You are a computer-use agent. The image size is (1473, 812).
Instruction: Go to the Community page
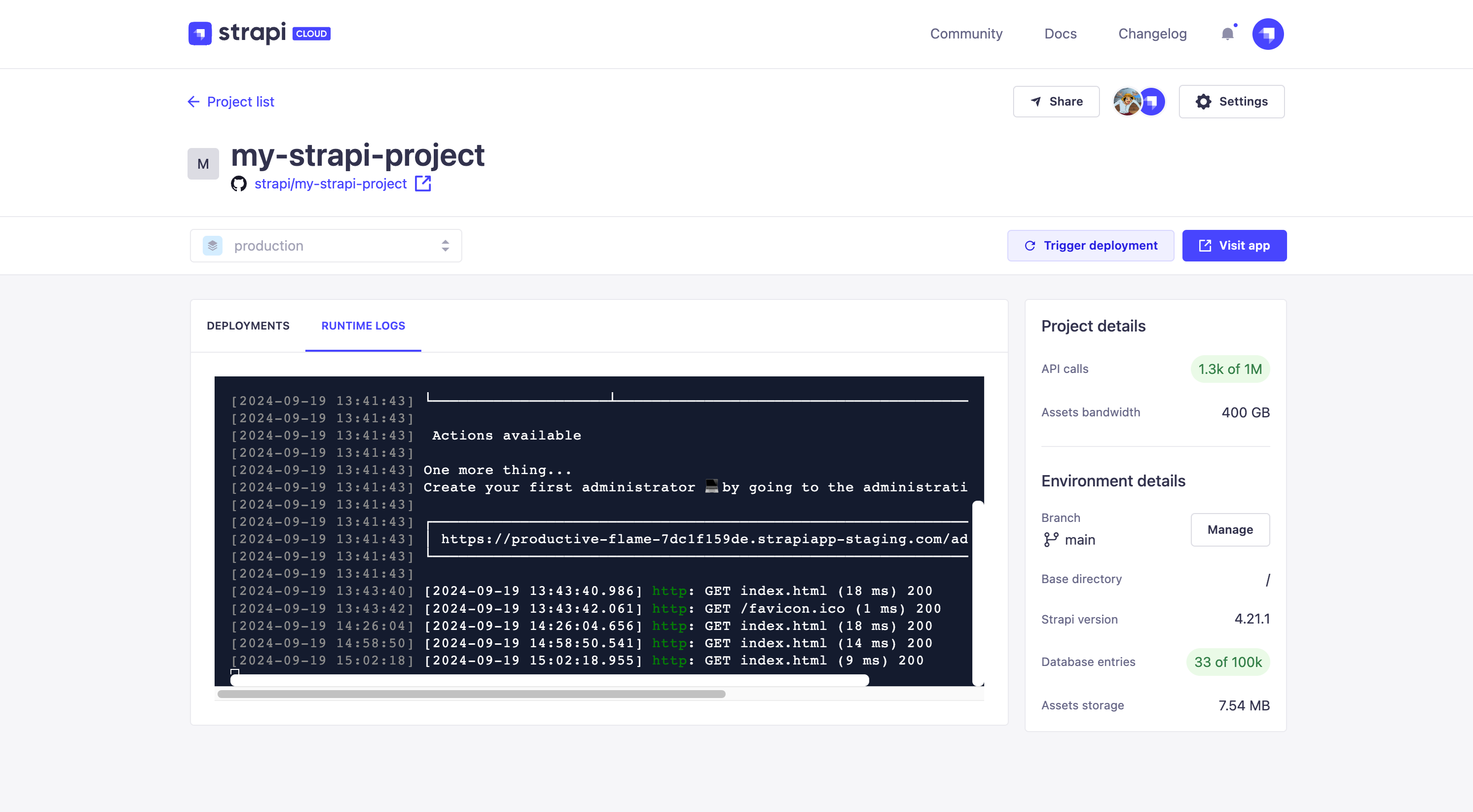966,34
